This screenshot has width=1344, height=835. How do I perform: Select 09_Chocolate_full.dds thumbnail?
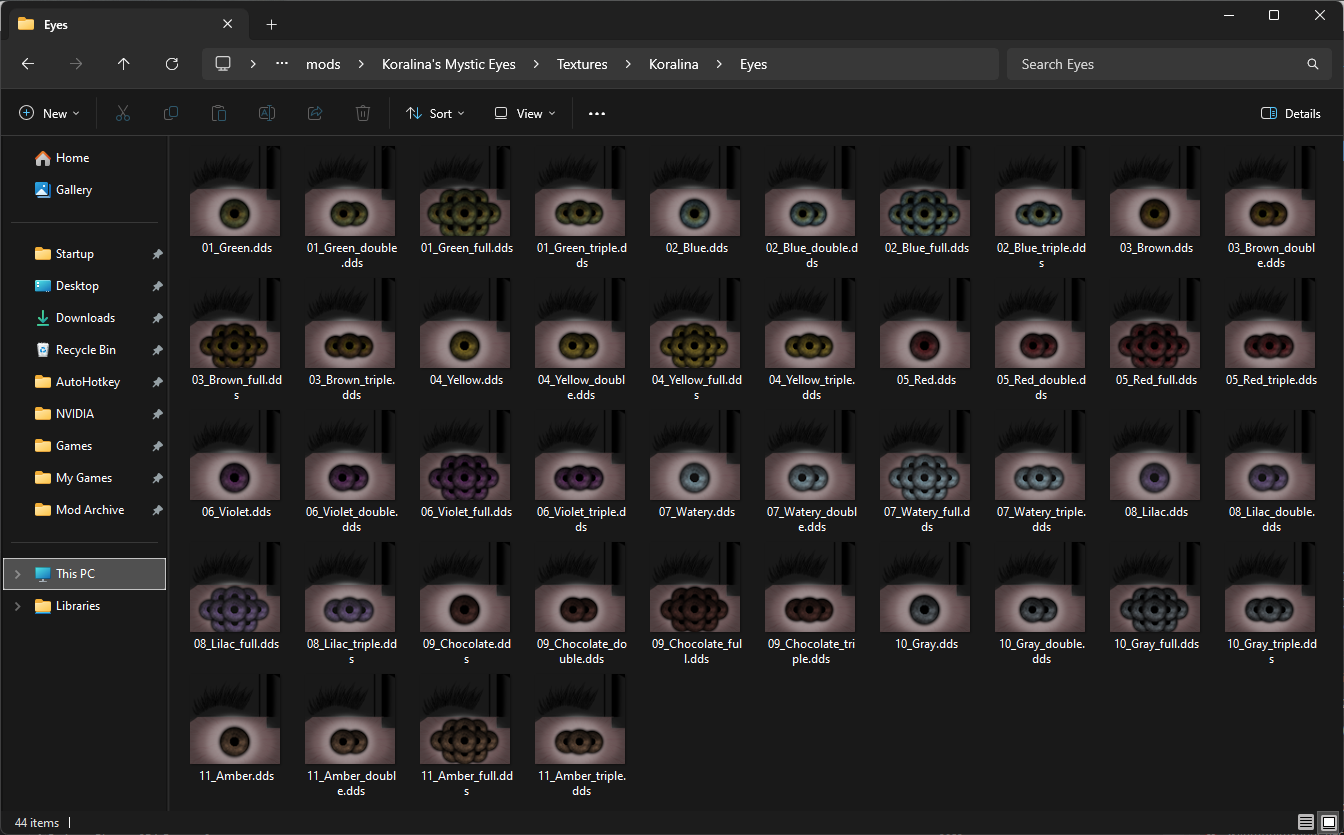click(695, 587)
